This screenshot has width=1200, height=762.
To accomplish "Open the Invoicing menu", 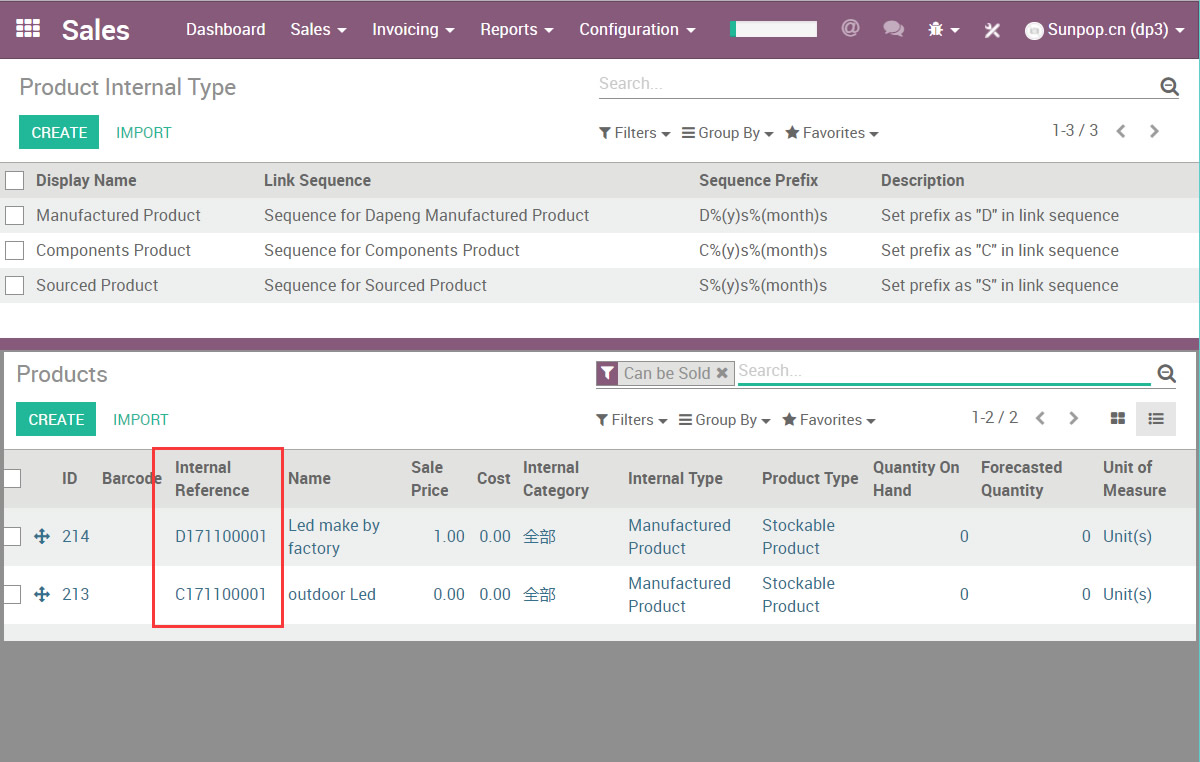I will [412, 30].
